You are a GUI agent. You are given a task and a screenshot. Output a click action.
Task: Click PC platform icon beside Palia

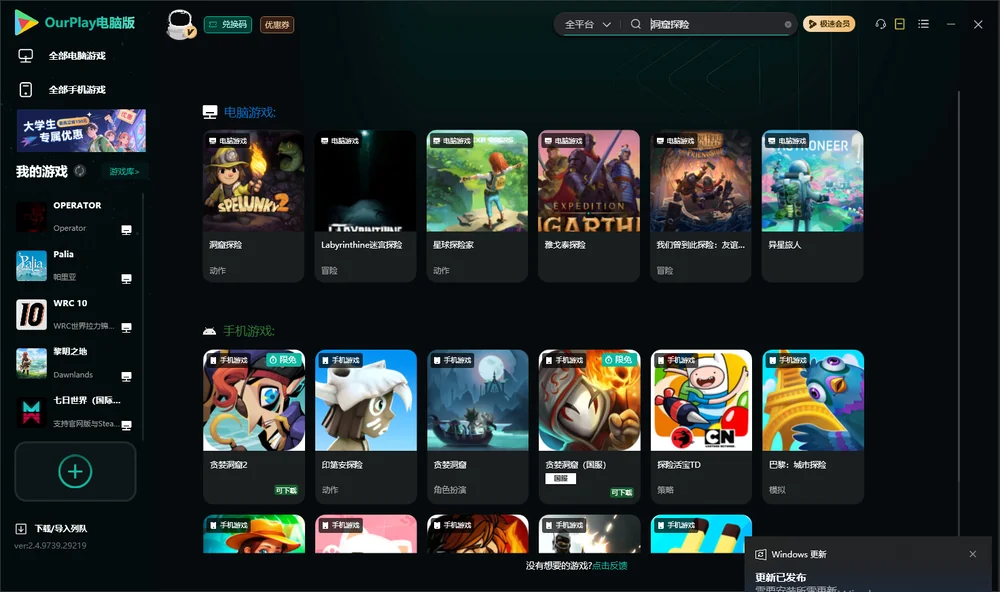(x=126, y=279)
